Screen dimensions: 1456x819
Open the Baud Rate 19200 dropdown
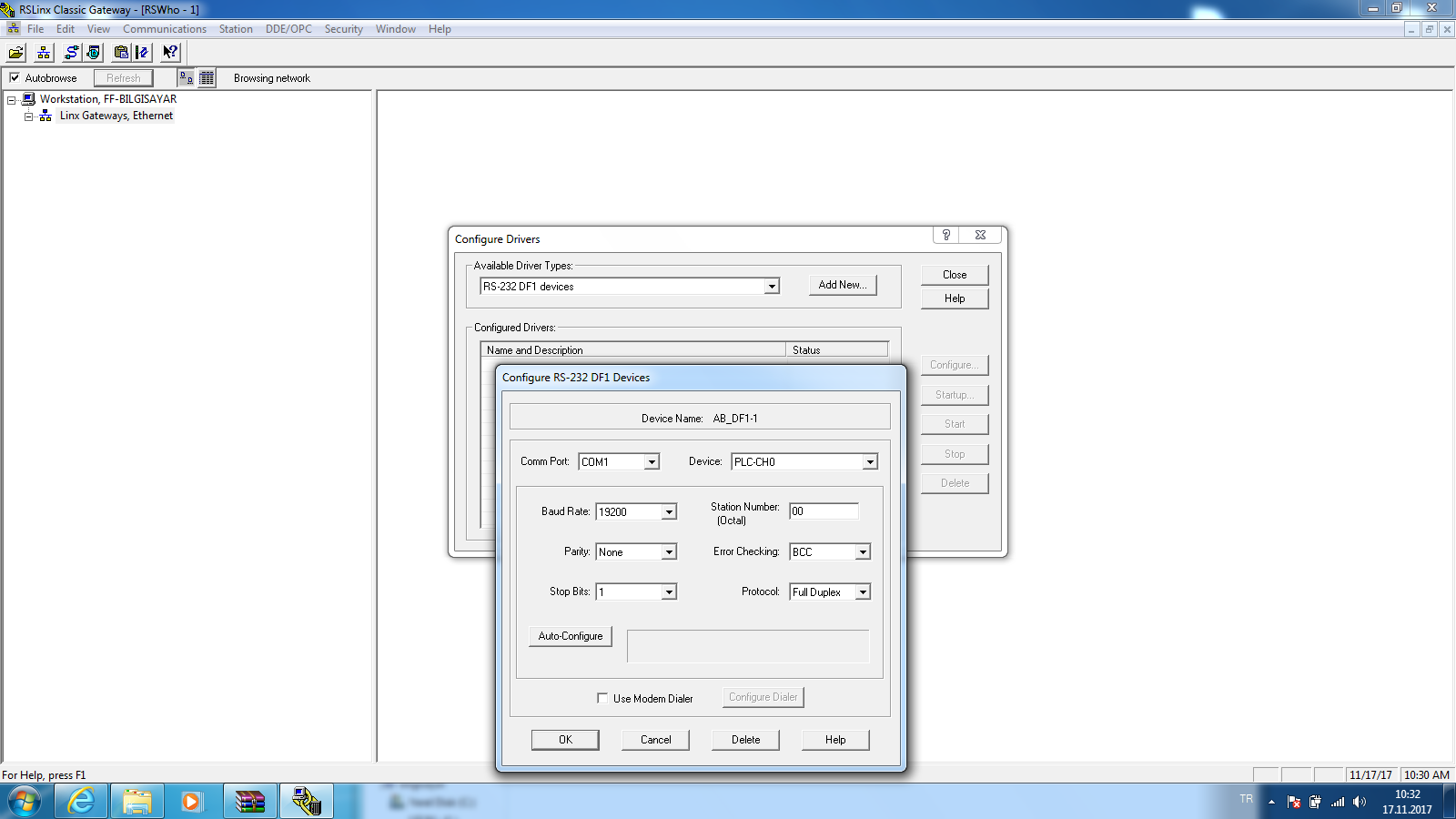point(669,512)
